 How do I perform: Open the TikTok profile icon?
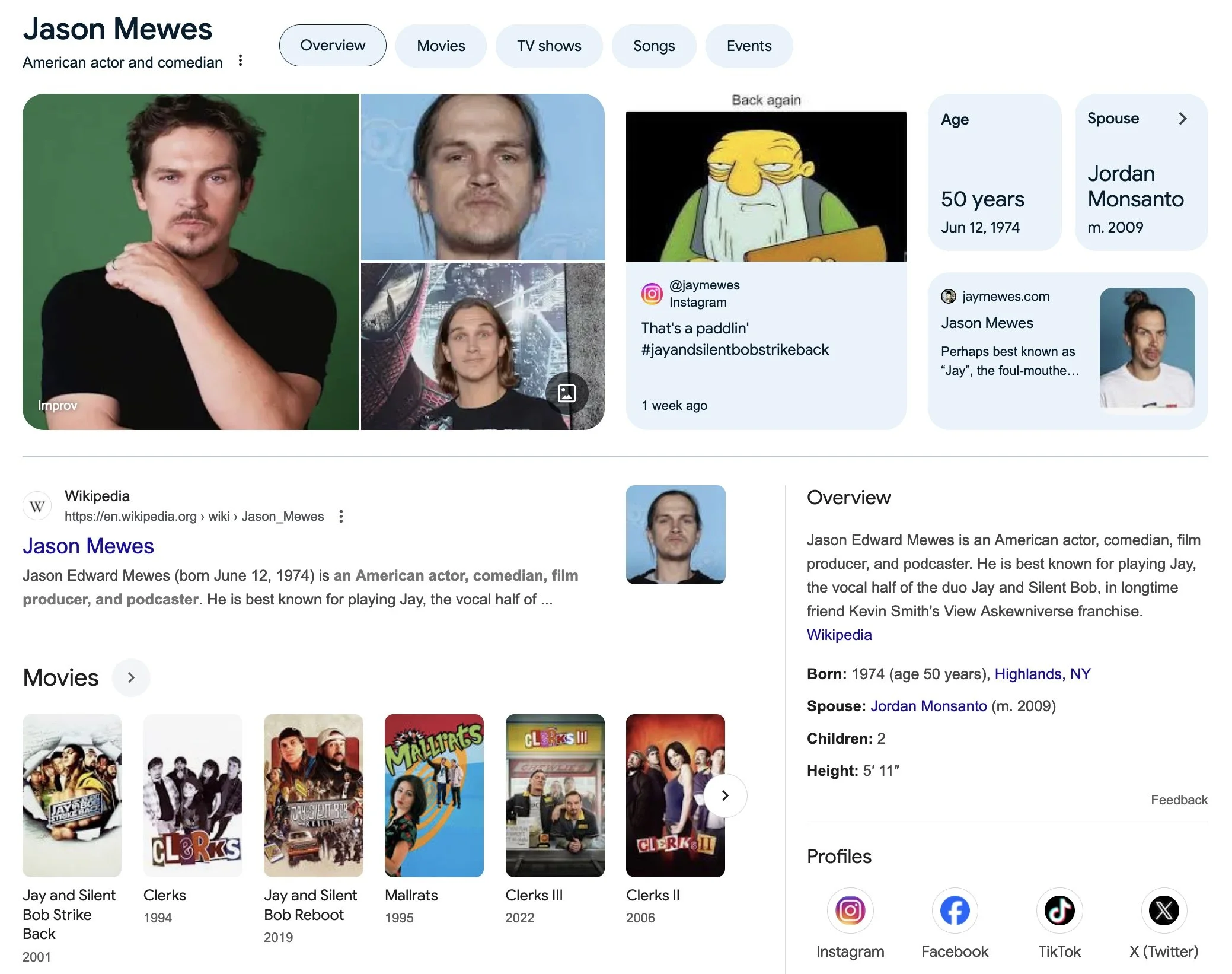pos(1059,910)
